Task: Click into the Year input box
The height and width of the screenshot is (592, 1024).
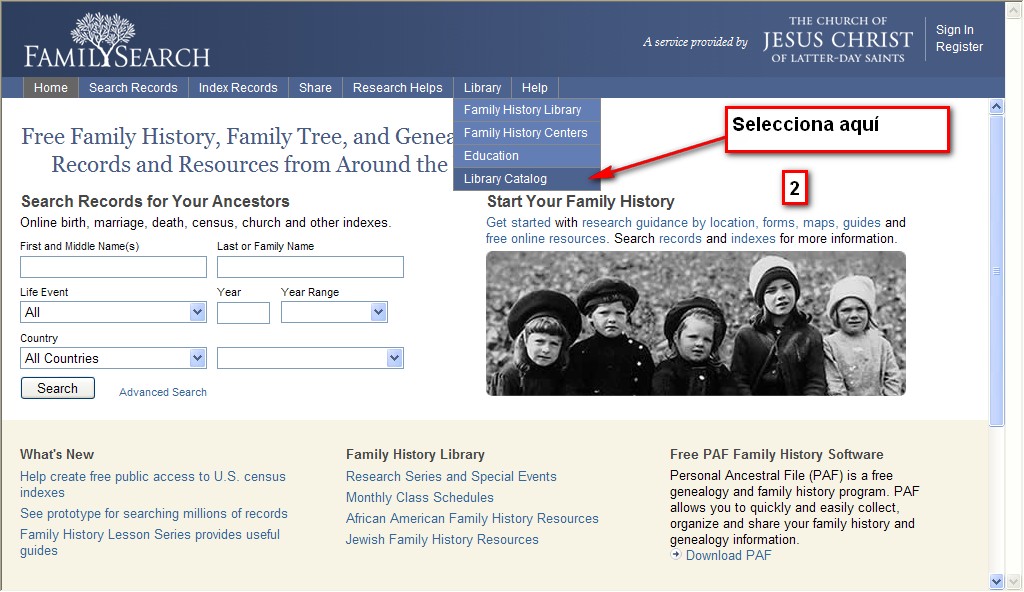Action: pos(243,313)
